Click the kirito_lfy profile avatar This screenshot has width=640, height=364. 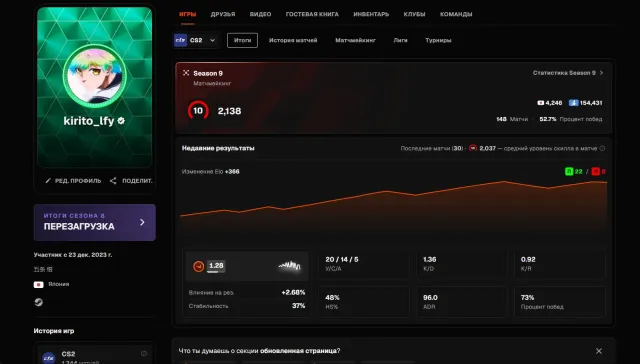tap(95, 76)
